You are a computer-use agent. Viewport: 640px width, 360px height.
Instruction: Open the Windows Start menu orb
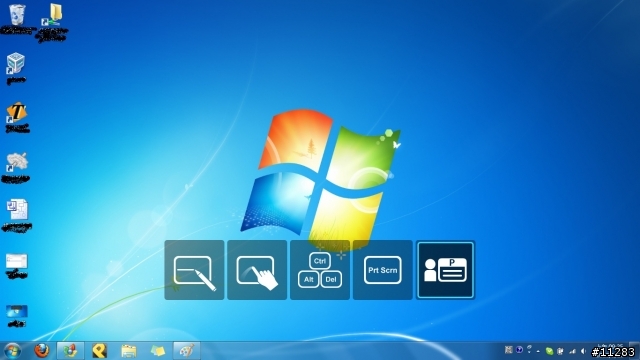pos(12,351)
